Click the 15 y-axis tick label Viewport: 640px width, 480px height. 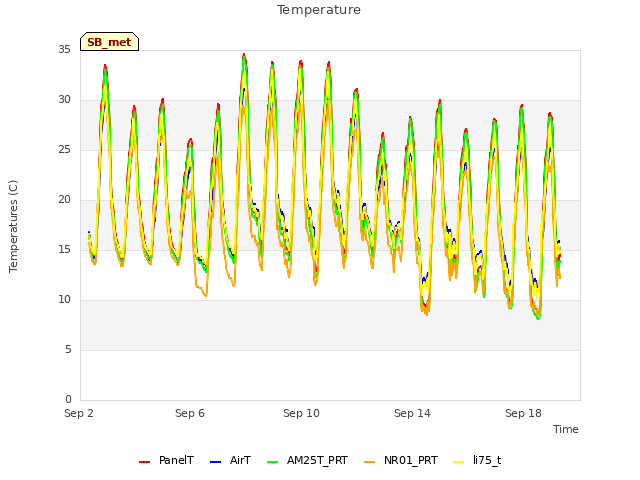tap(64, 249)
